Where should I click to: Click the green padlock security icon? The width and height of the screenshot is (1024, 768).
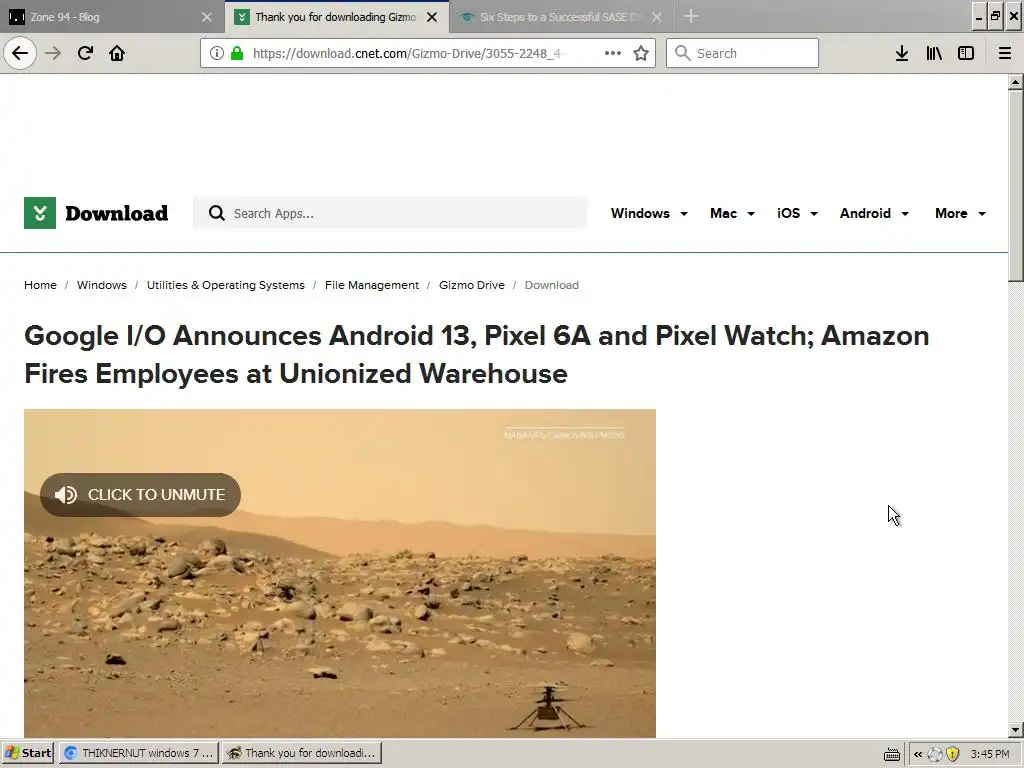pos(237,54)
